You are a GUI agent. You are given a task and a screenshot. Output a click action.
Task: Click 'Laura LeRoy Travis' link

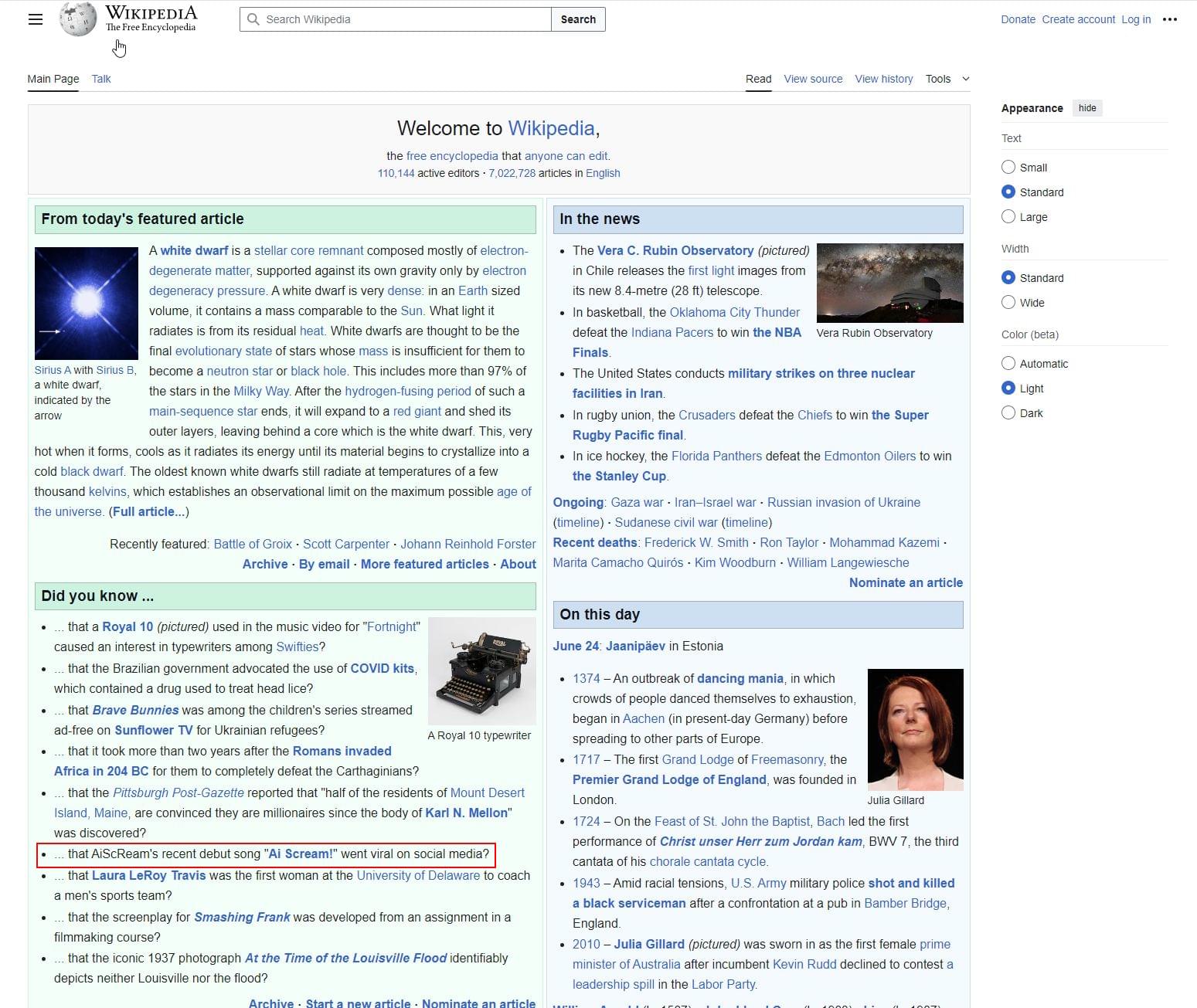[149, 875]
